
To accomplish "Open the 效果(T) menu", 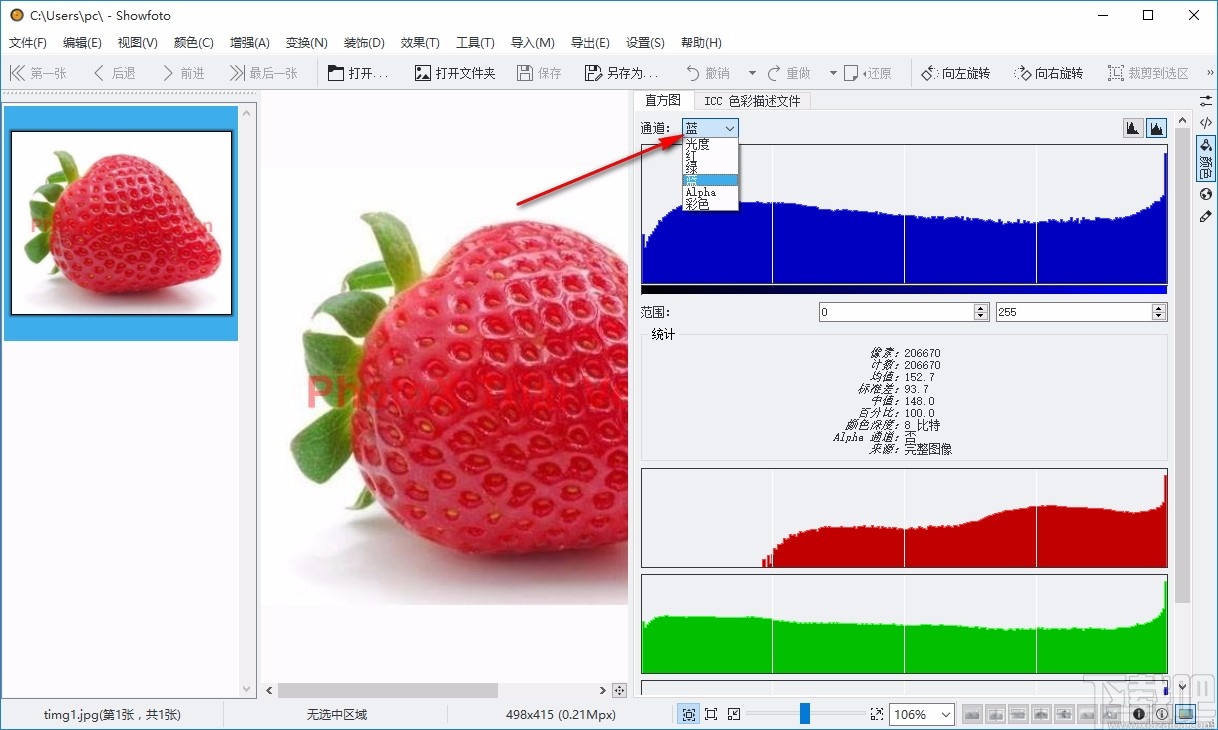I will pyautogui.click(x=420, y=43).
